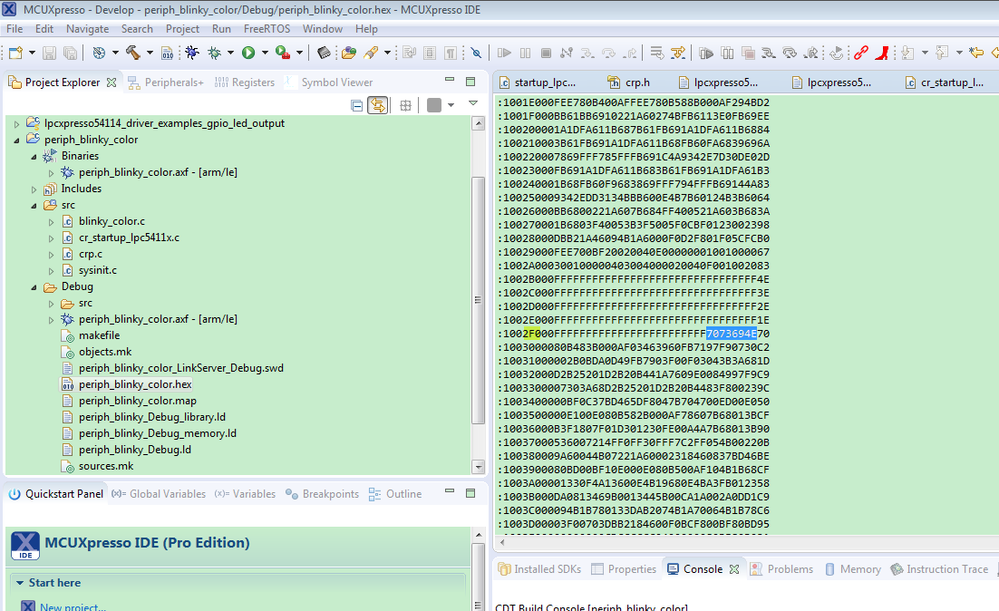This screenshot has width=999, height=611.
Task: Open the Navigate menu
Action: click(87, 29)
